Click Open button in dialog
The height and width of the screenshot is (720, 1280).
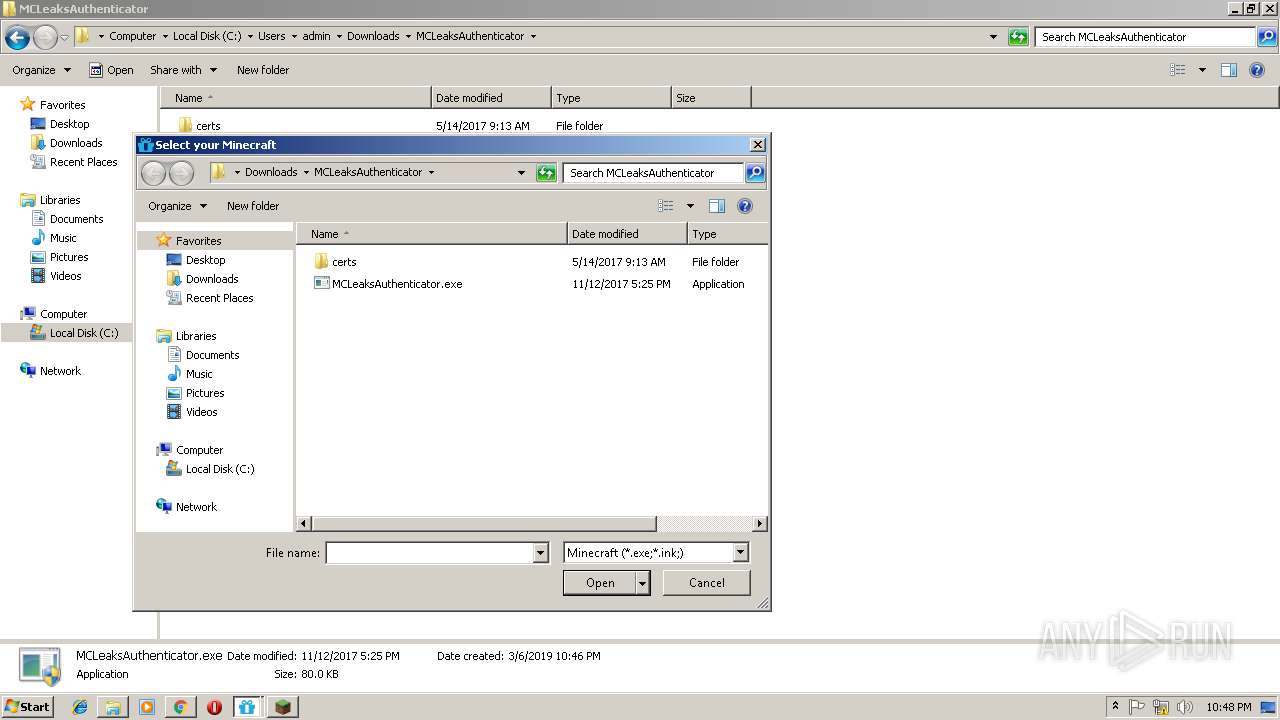(x=600, y=583)
